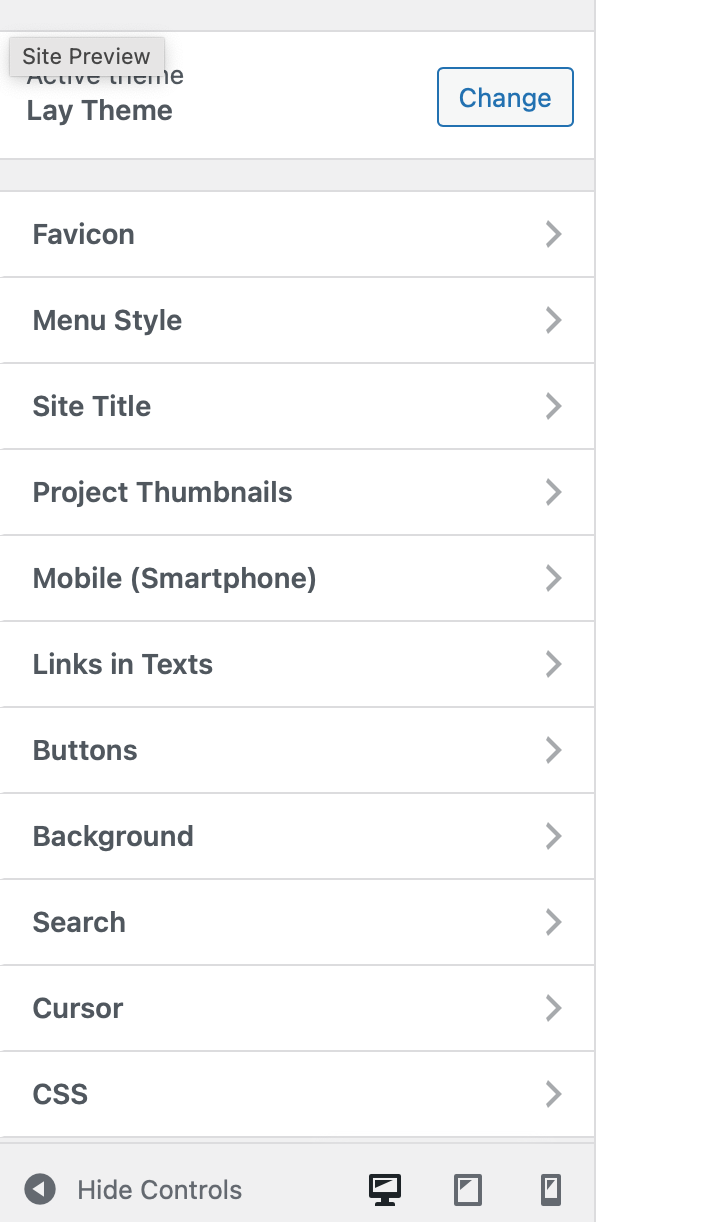The height and width of the screenshot is (1222, 722).
Task: Select the Active Theme heading area
Action: point(105,75)
